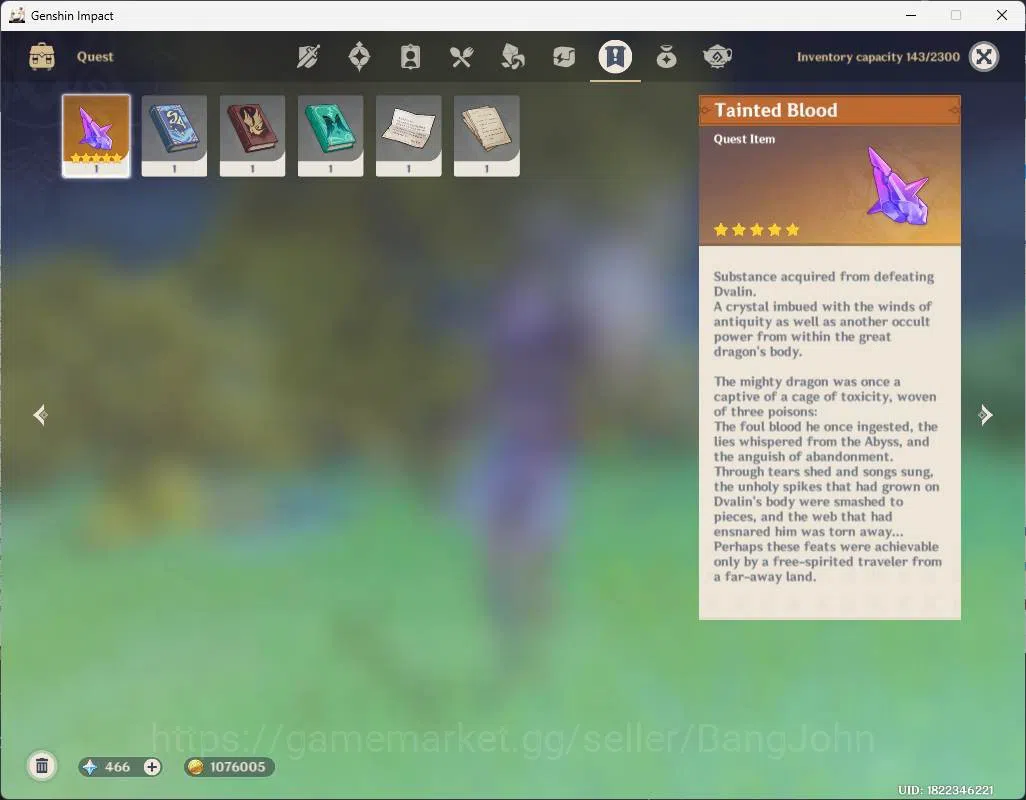Open the Materials tab icon

[x=512, y=57]
